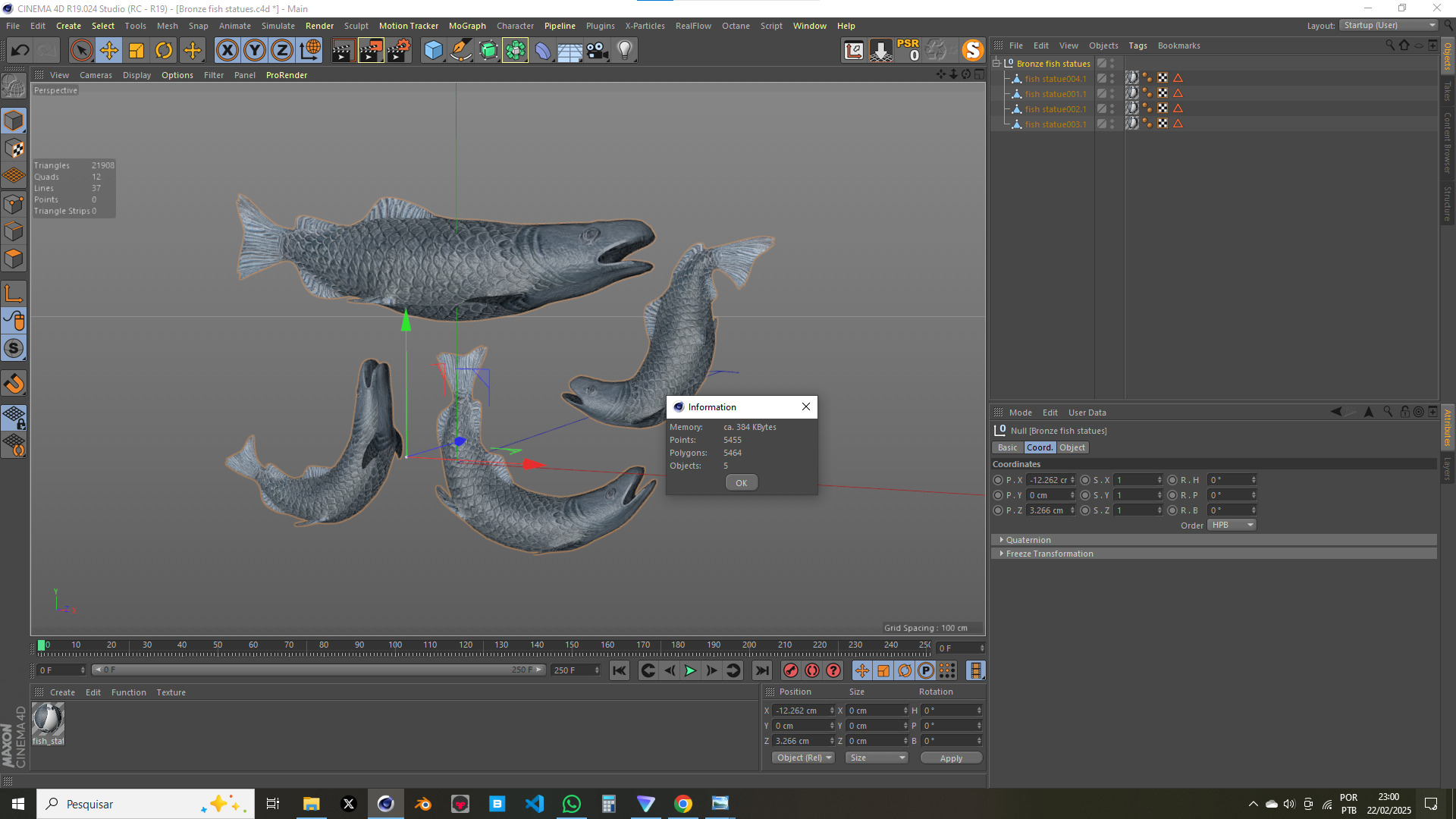Click Record Active Objects button
Image resolution: width=1456 pixels, height=819 pixels.
click(790, 670)
